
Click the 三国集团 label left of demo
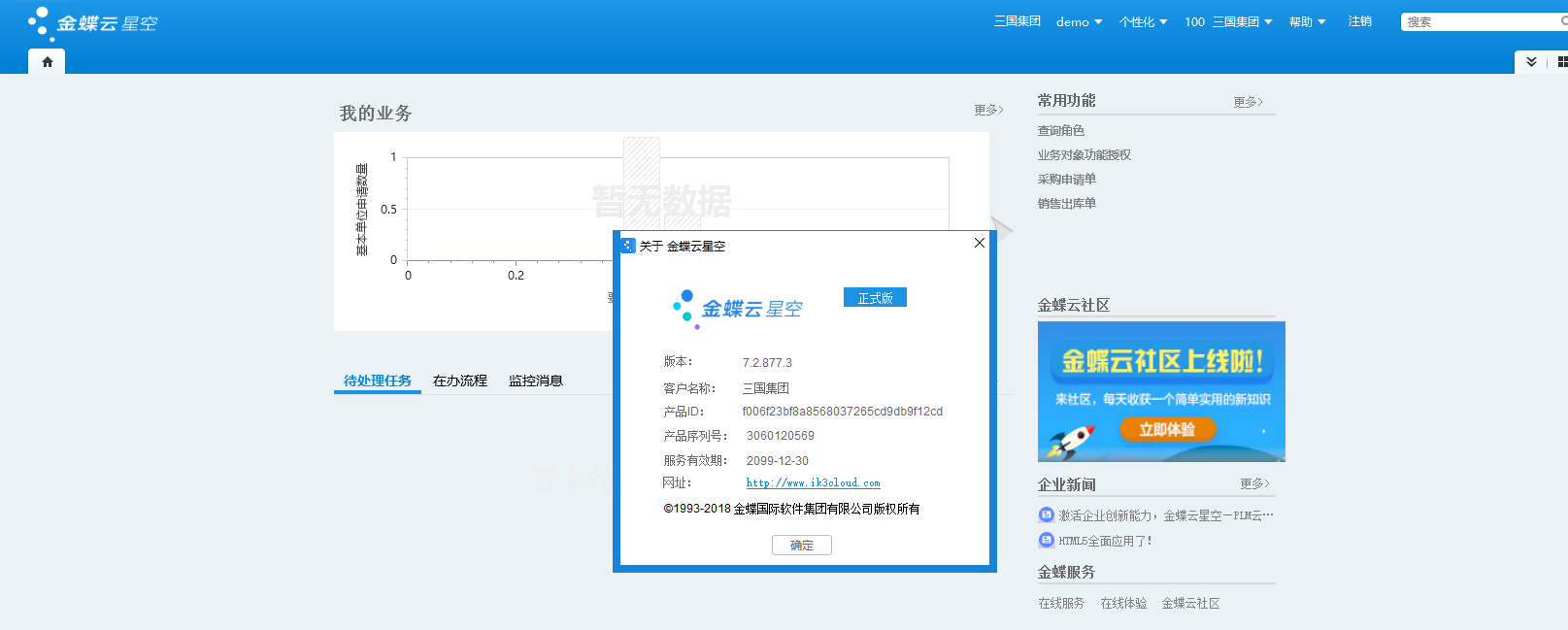[1017, 21]
